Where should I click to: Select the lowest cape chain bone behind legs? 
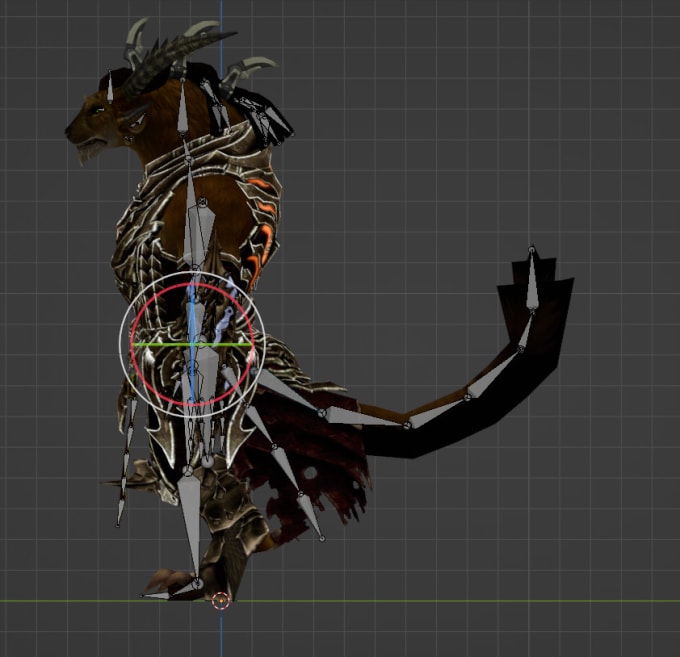coord(311,517)
